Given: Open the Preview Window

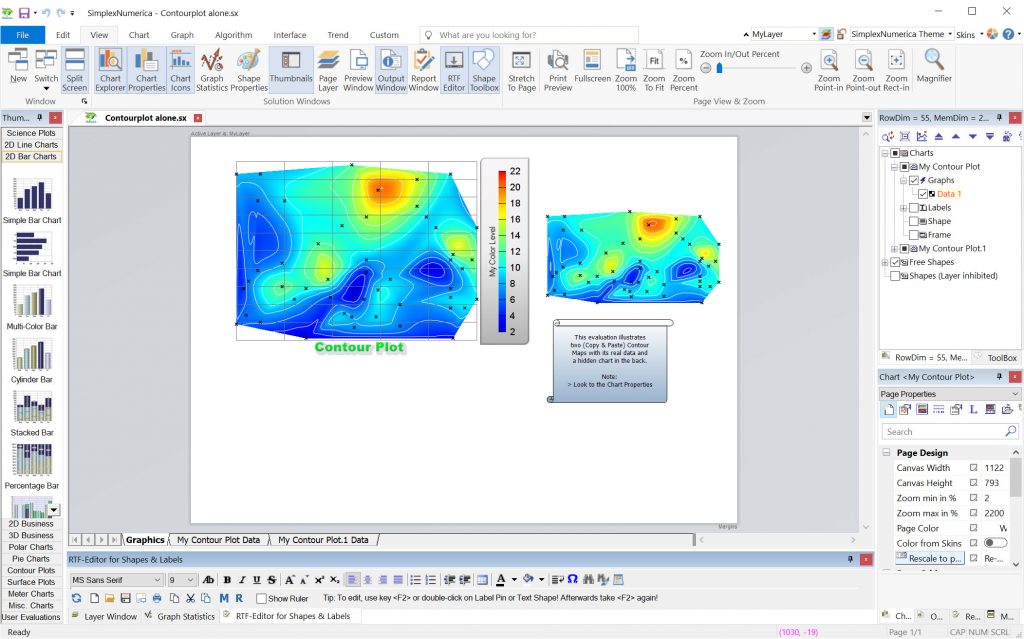Looking at the screenshot, I should [359, 70].
